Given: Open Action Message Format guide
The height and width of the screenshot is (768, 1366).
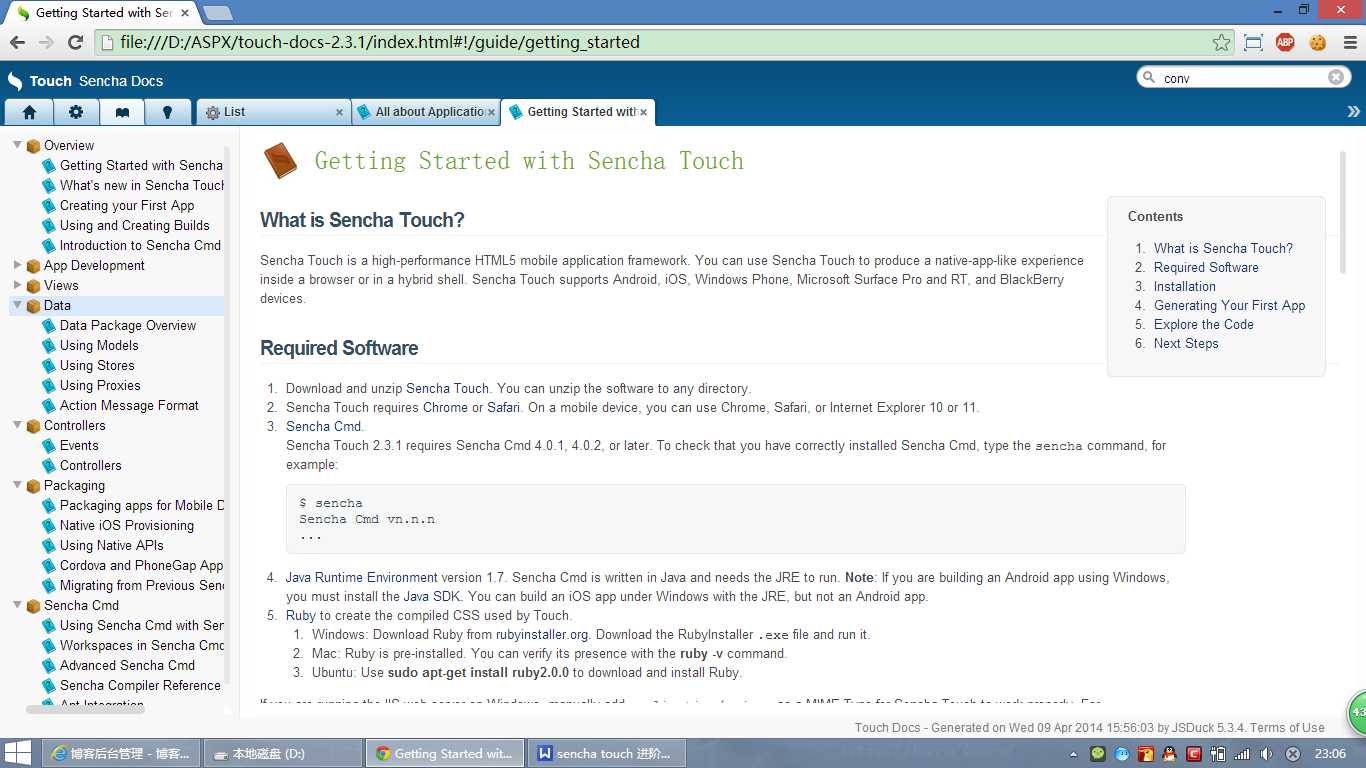Looking at the screenshot, I should pyautogui.click(x=129, y=405).
